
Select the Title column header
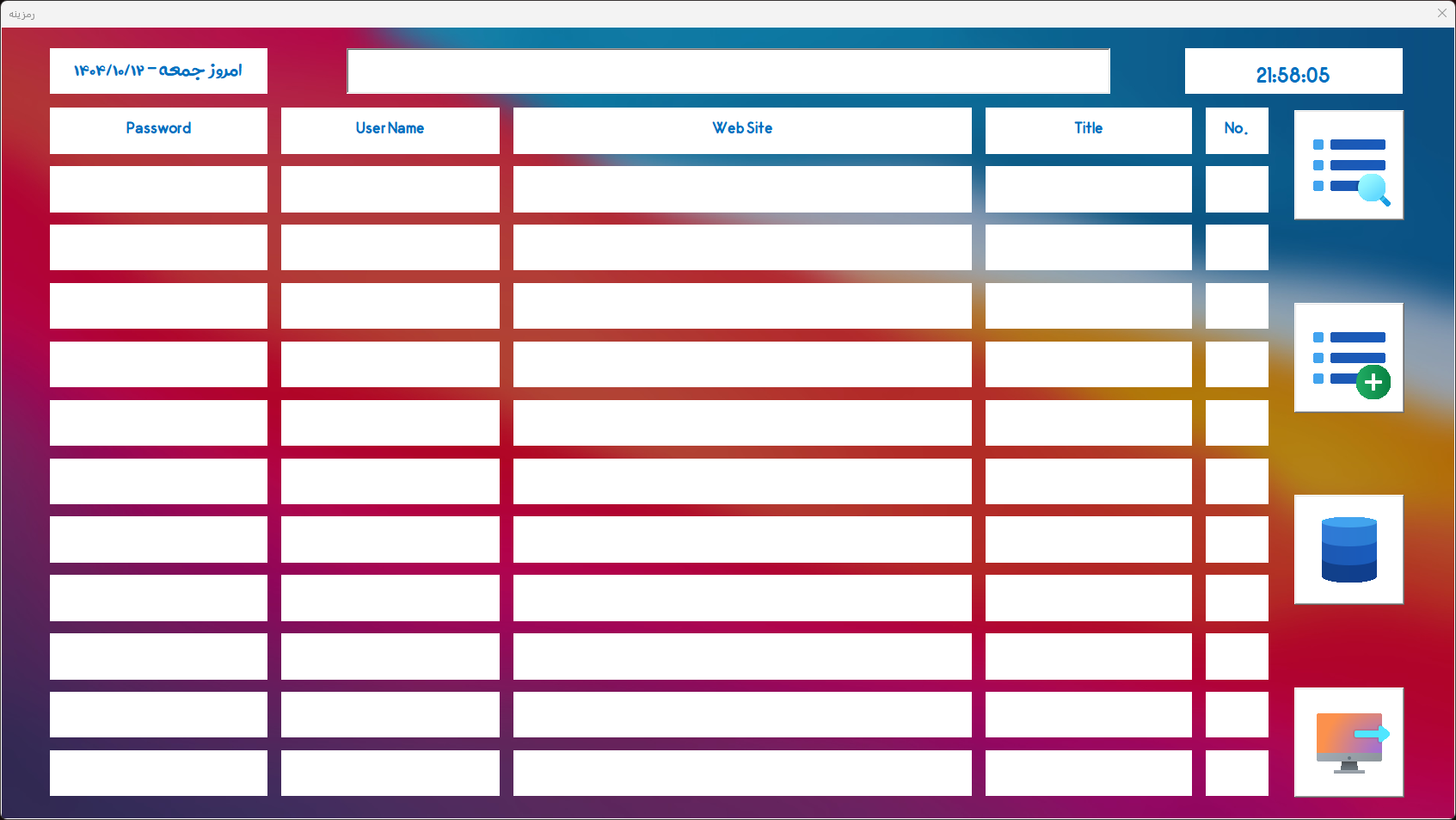pyautogui.click(x=1088, y=130)
